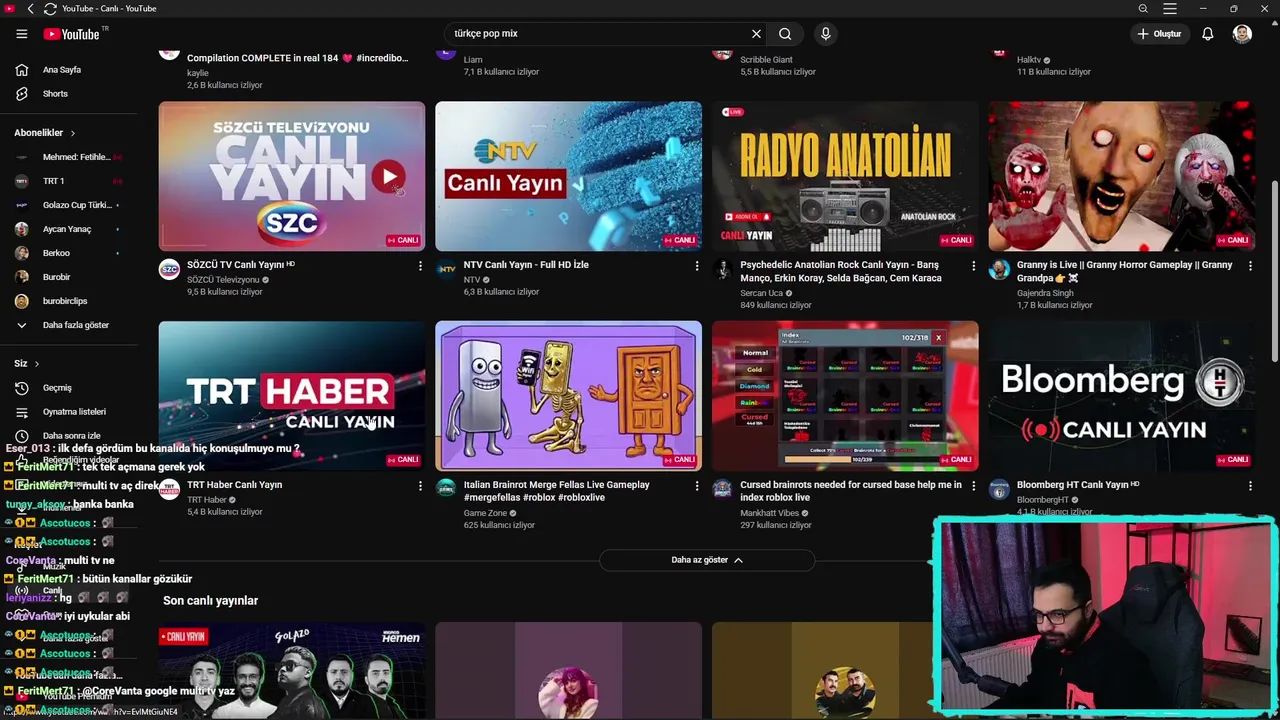
Task: Go to Ana Sayfa
Action: click(61, 70)
